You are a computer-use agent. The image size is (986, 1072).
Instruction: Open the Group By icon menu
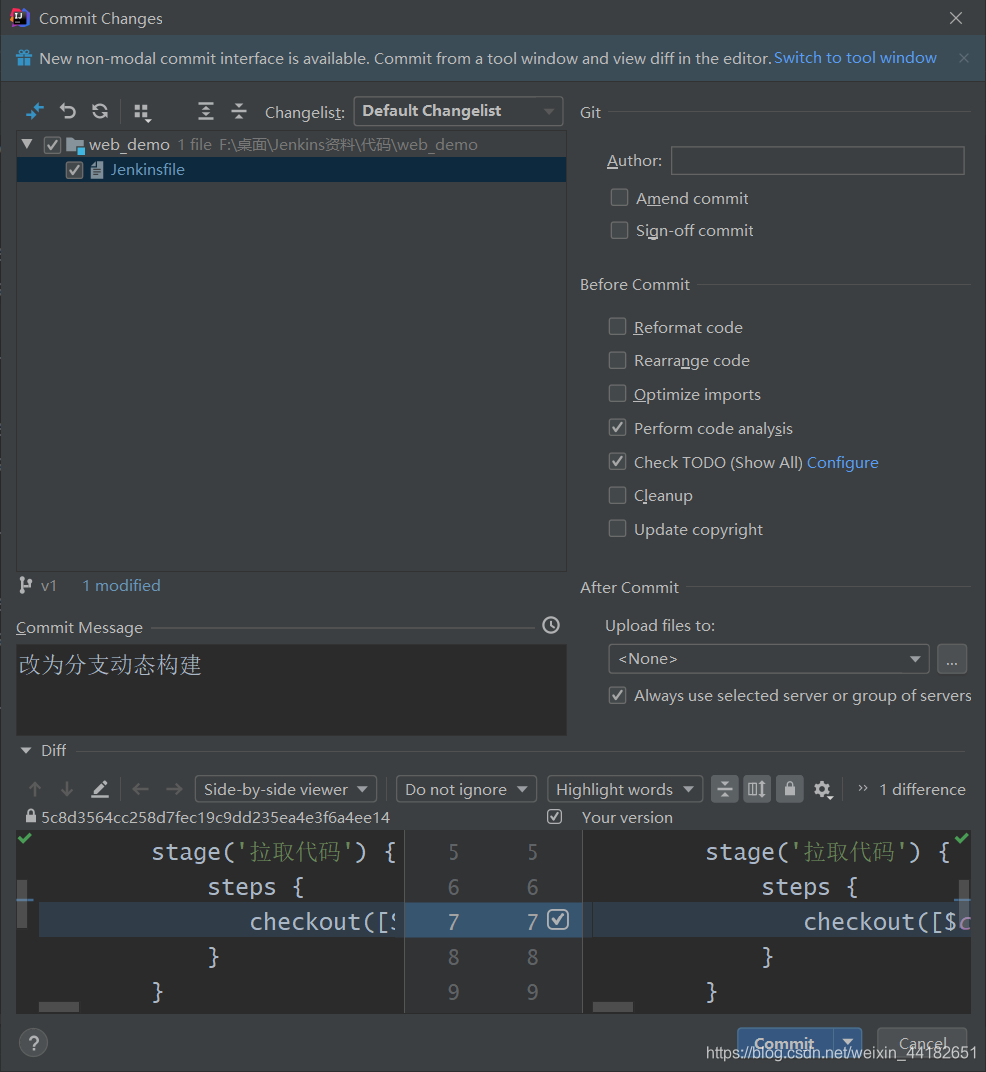click(x=142, y=112)
